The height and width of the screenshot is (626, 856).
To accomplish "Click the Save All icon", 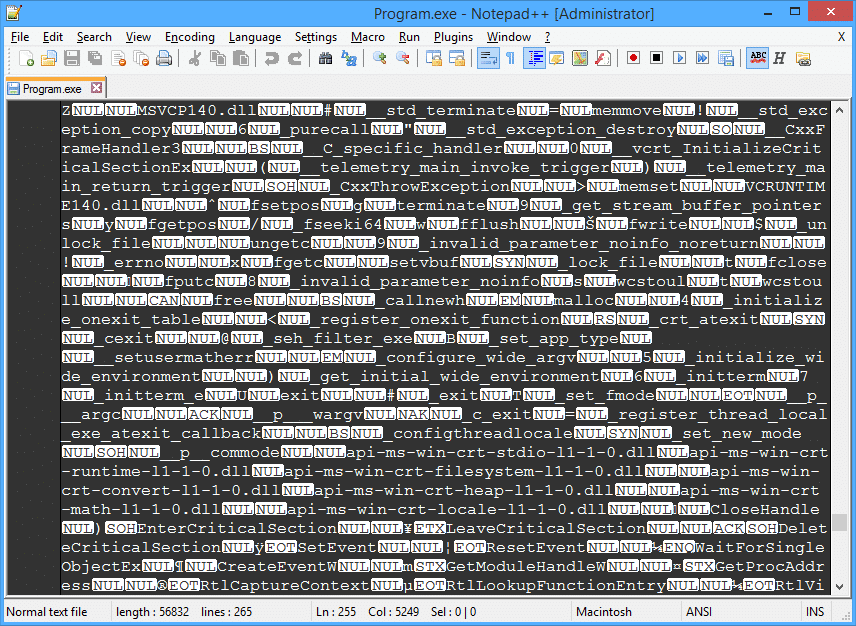I will click(x=95, y=58).
